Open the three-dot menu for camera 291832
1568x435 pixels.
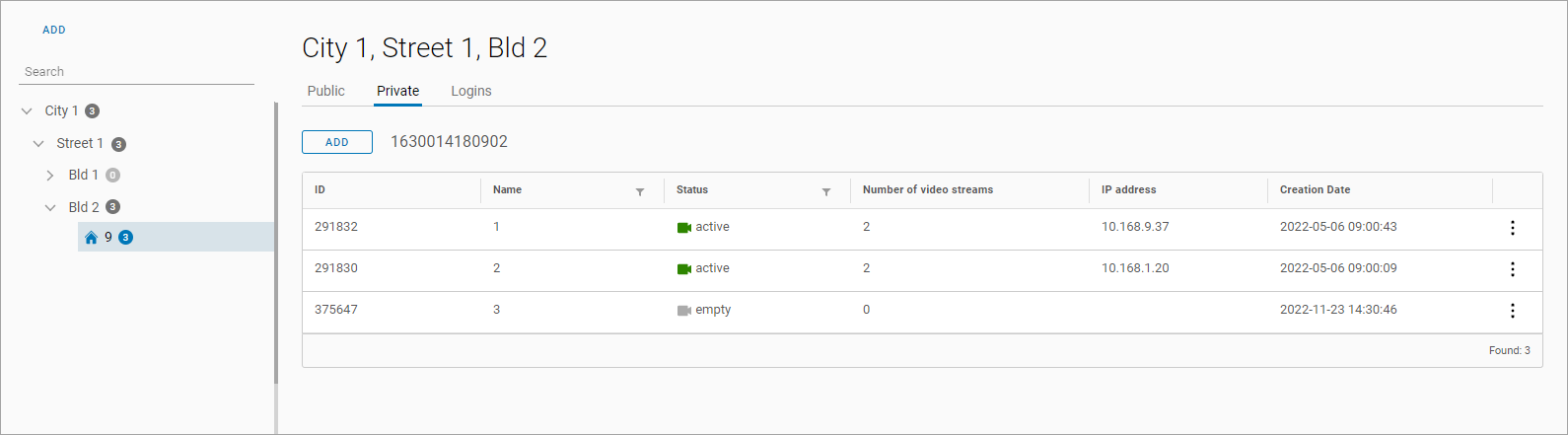[1512, 228]
